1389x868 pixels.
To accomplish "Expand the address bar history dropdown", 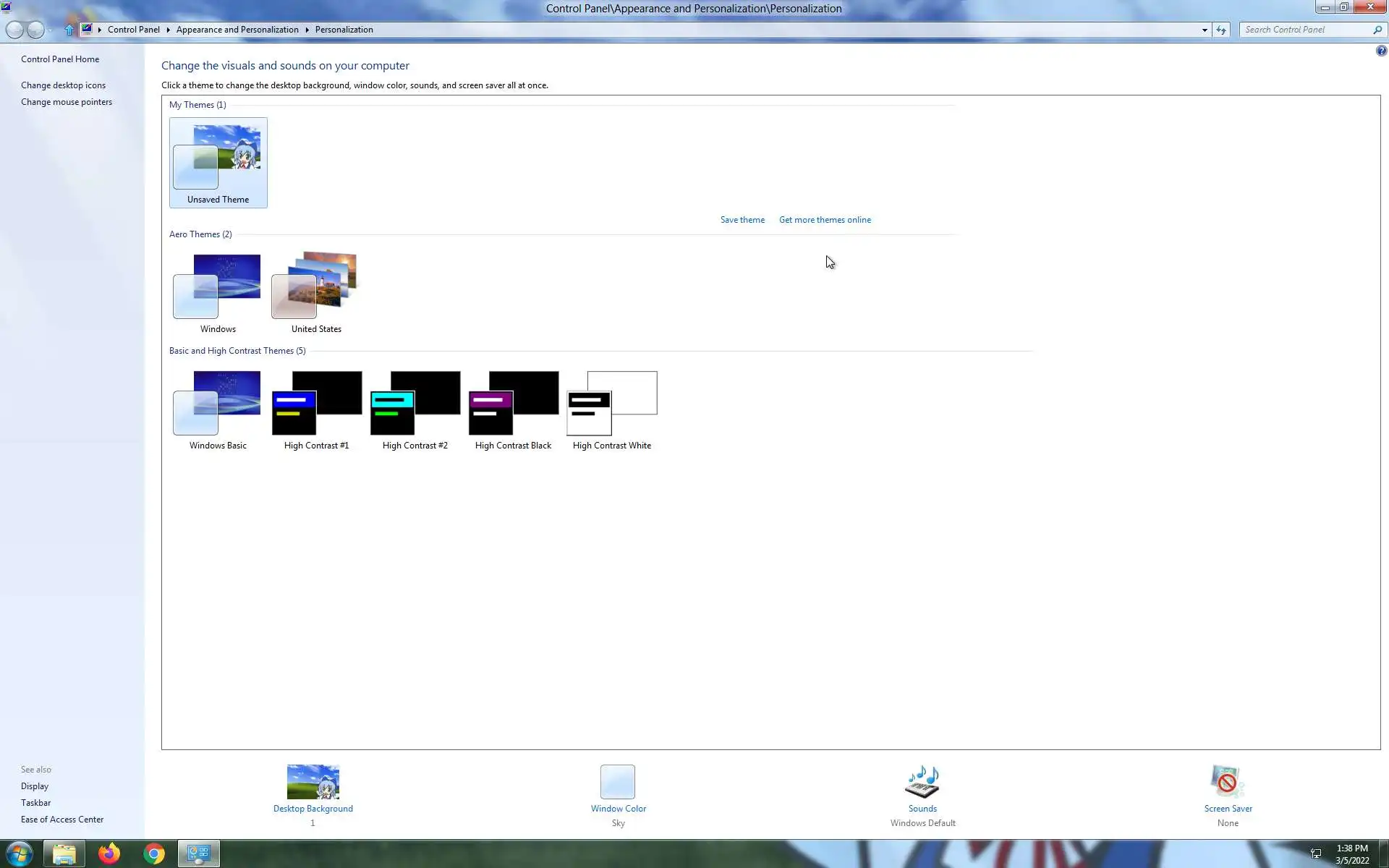I will (x=1205, y=30).
